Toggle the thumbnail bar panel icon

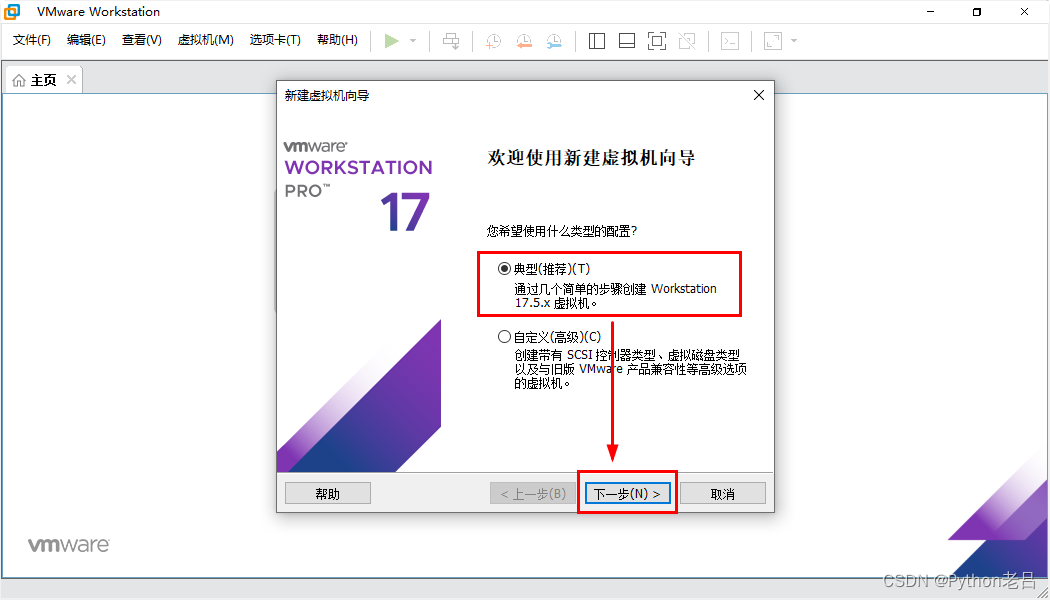[x=627, y=41]
